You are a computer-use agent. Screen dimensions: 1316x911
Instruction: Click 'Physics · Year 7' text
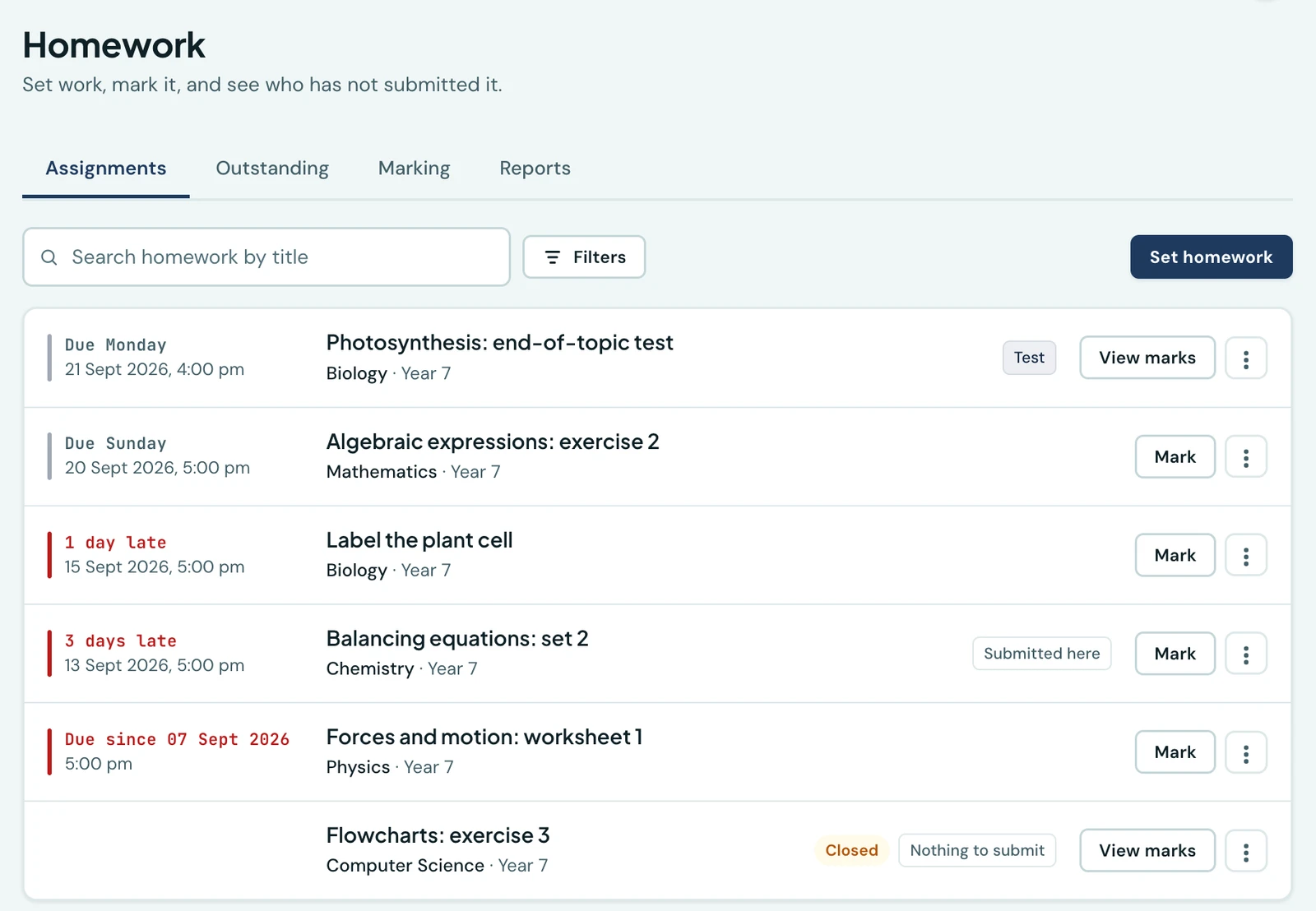[x=390, y=768]
